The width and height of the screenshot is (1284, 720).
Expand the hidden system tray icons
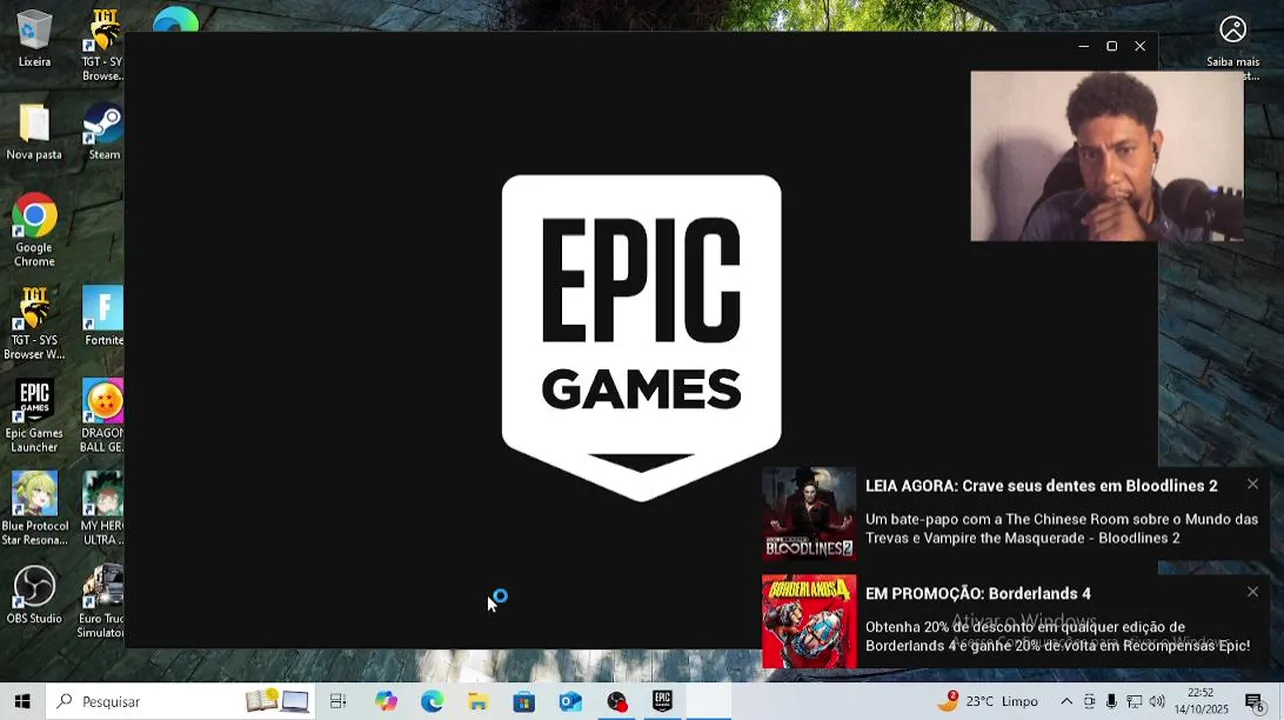tap(1066, 701)
